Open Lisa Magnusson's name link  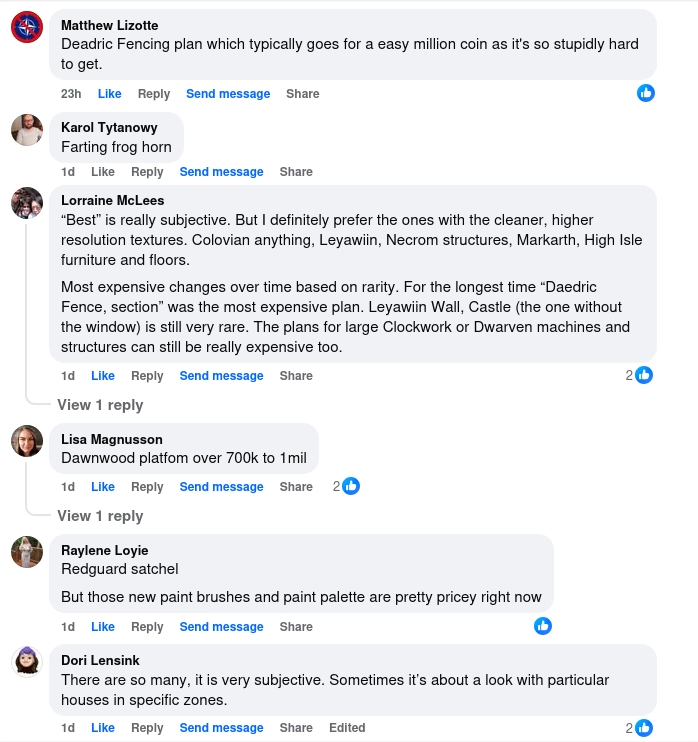pyautogui.click(x=111, y=439)
